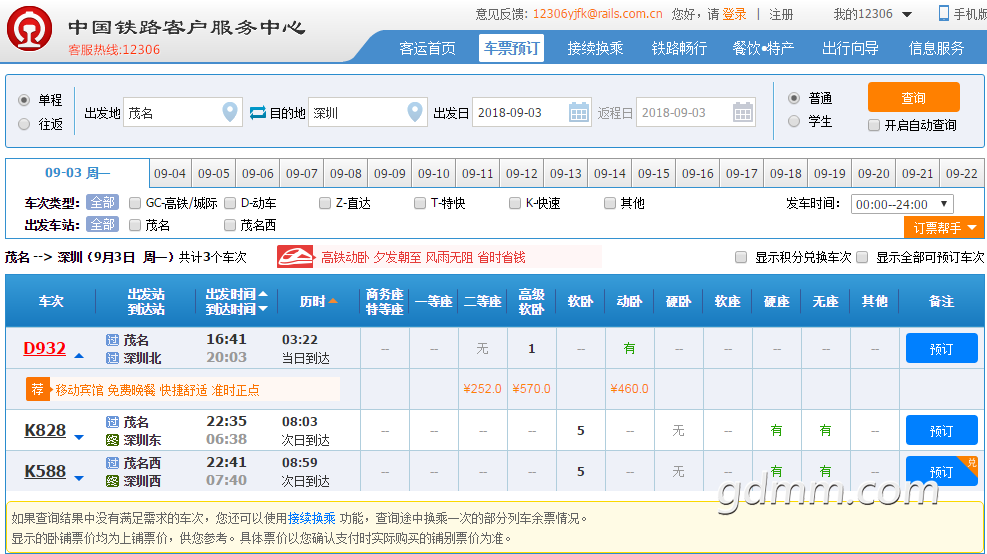Viewport: 987px width, 554px height.
Task: Collapse the D932 train details arrow
Action: coord(79,356)
